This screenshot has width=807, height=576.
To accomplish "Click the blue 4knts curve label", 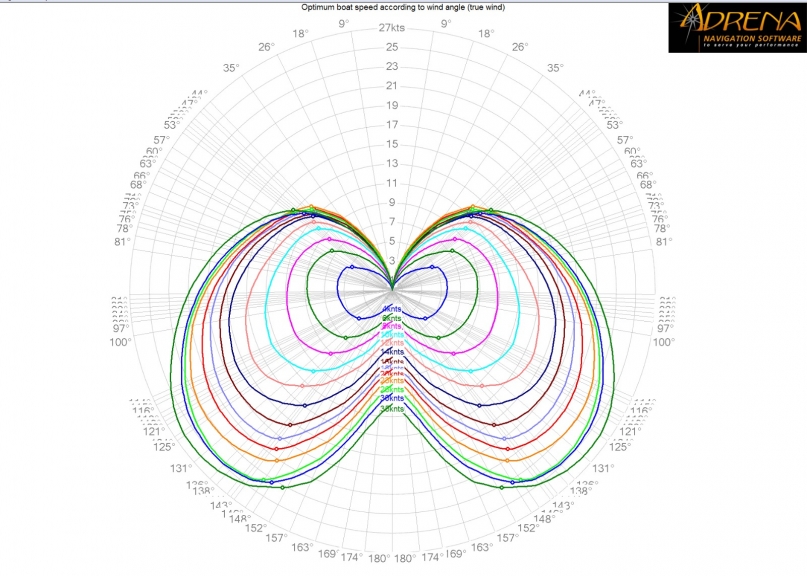I will (x=392, y=309).
